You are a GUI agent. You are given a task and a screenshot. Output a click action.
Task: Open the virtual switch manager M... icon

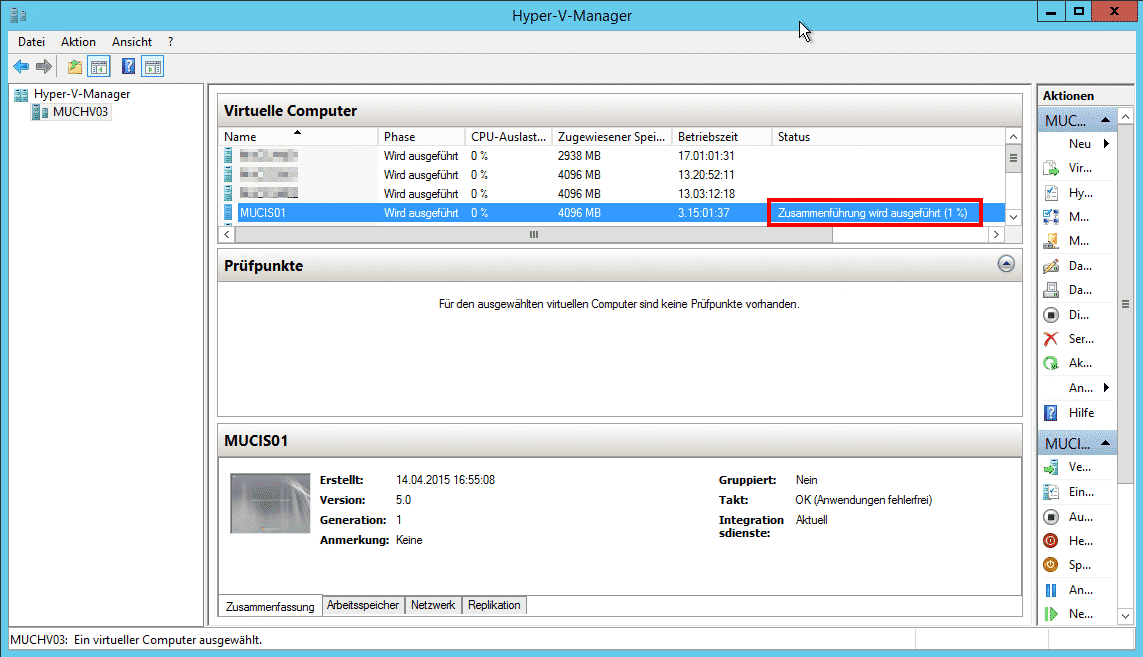1051,217
